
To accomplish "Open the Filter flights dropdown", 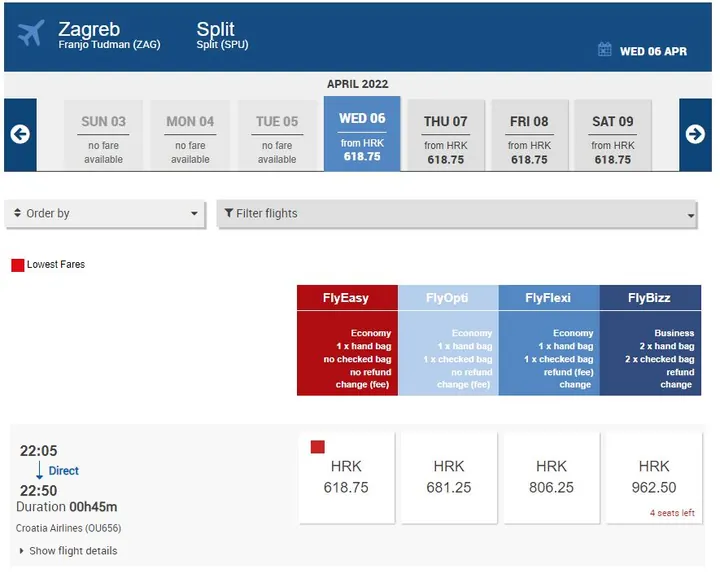I will click(457, 214).
